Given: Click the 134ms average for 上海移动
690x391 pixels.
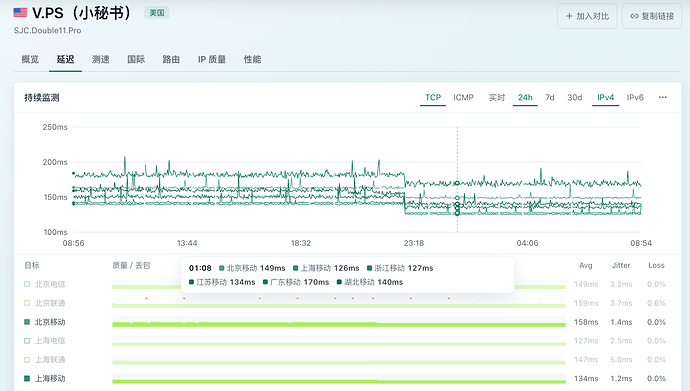Looking at the screenshot, I should click(586, 378).
